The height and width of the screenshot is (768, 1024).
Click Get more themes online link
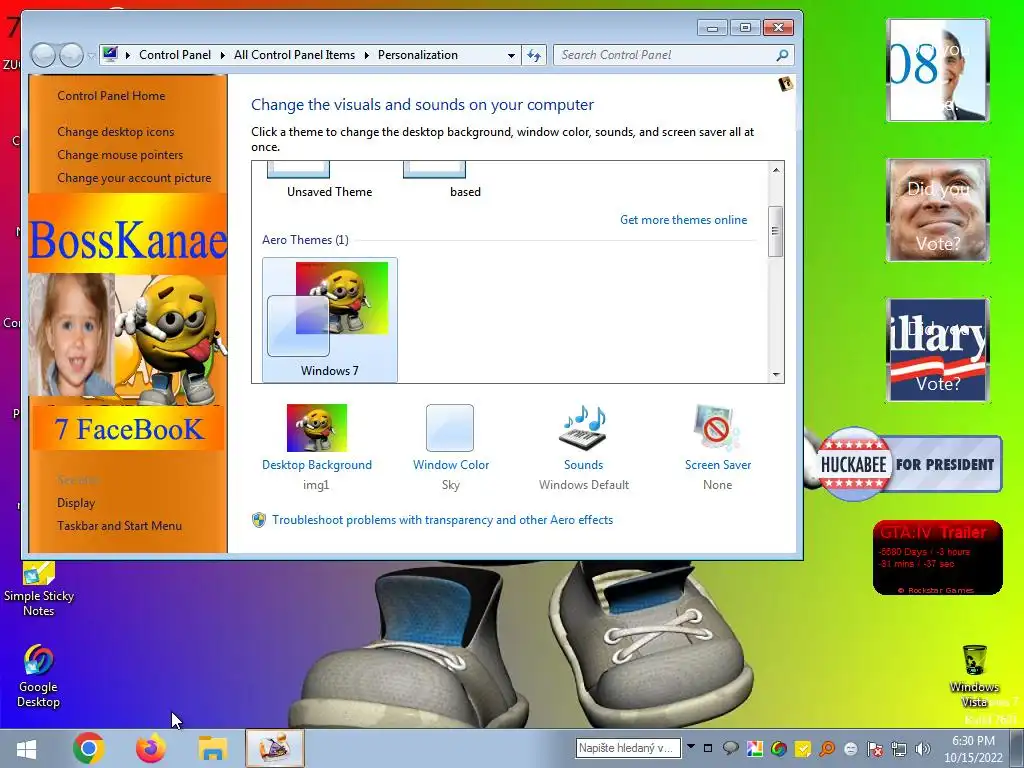pyautogui.click(x=684, y=219)
